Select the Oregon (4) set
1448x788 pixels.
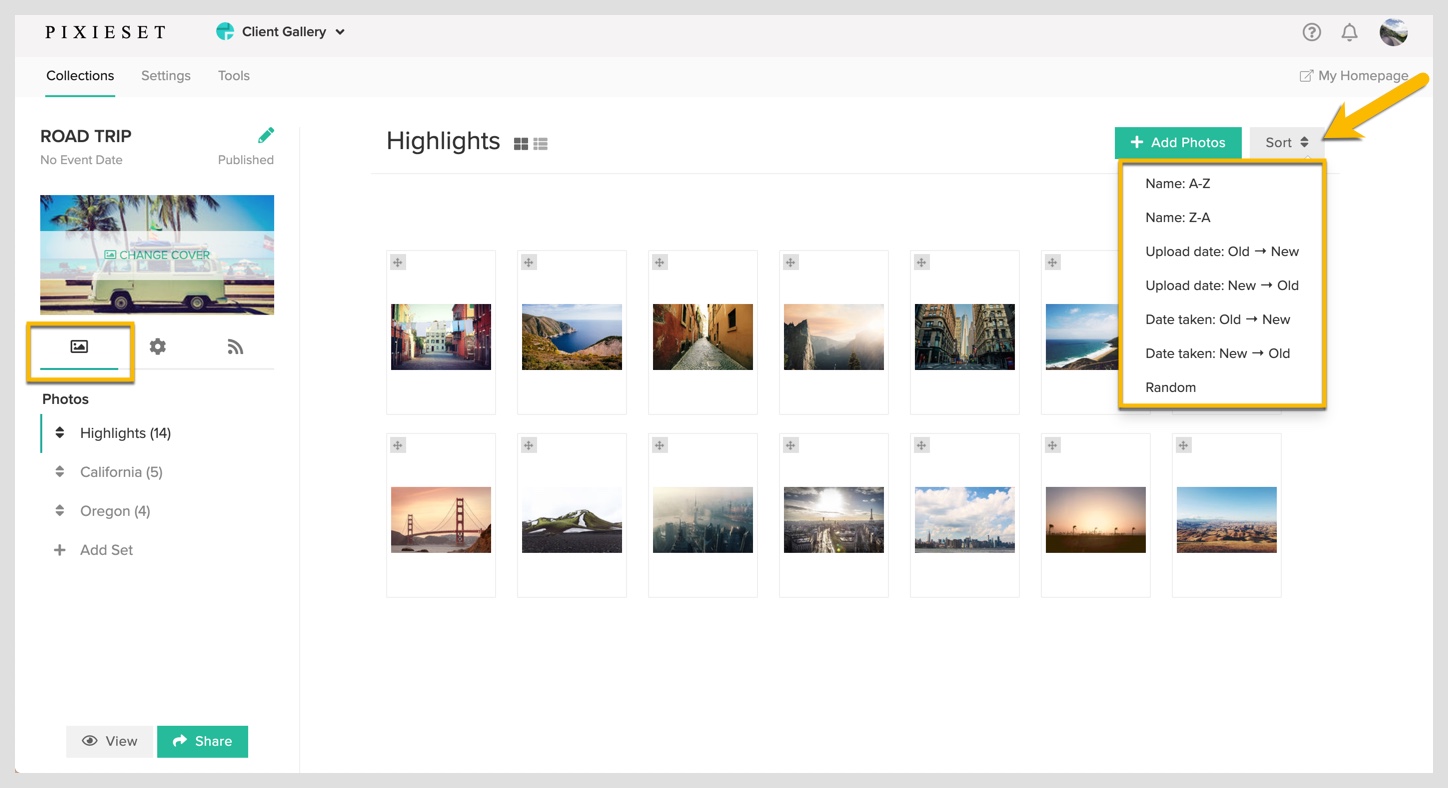[115, 511]
